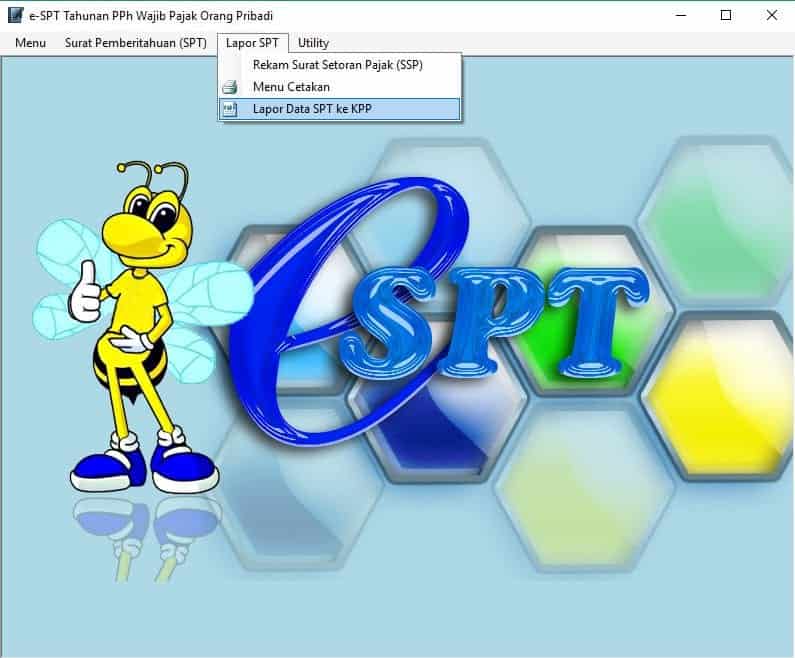Open the Utility menu
Viewport: 795px width, 658px height.
pyautogui.click(x=313, y=43)
